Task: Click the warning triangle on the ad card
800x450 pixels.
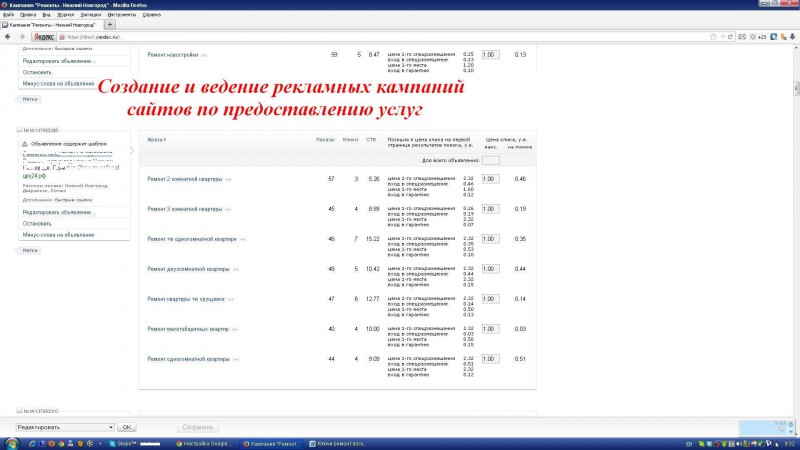Action: pyautogui.click(x=24, y=144)
